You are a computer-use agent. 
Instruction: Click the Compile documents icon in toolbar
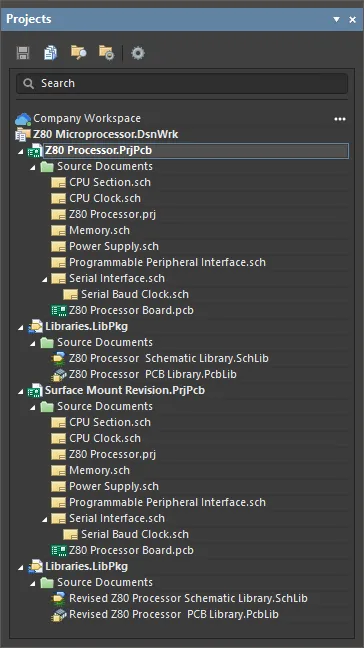50,53
